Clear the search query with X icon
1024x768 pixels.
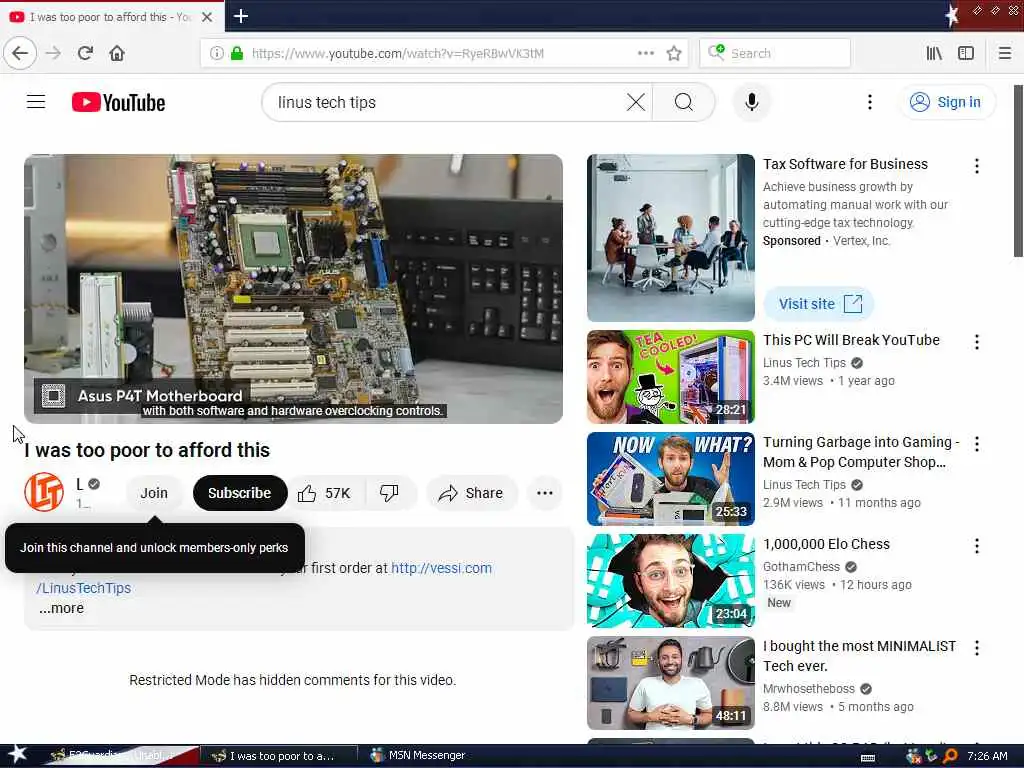point(635,102)
